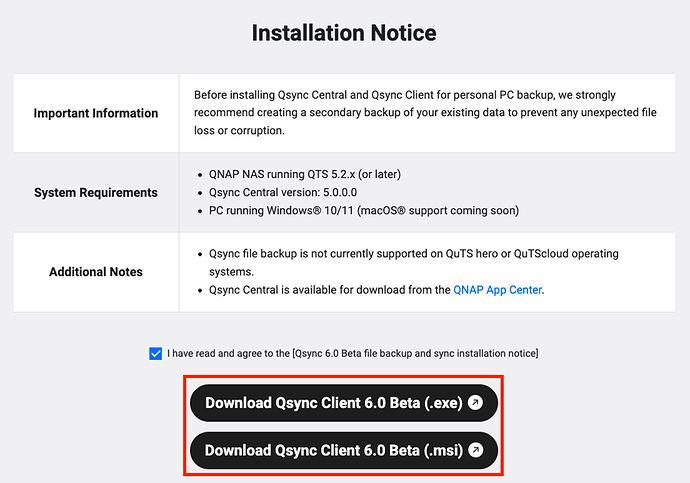The width and height of the screenshot is (690, 483).
Task: Click the QuTS hero not supported bullet
Action: point(400,255)
